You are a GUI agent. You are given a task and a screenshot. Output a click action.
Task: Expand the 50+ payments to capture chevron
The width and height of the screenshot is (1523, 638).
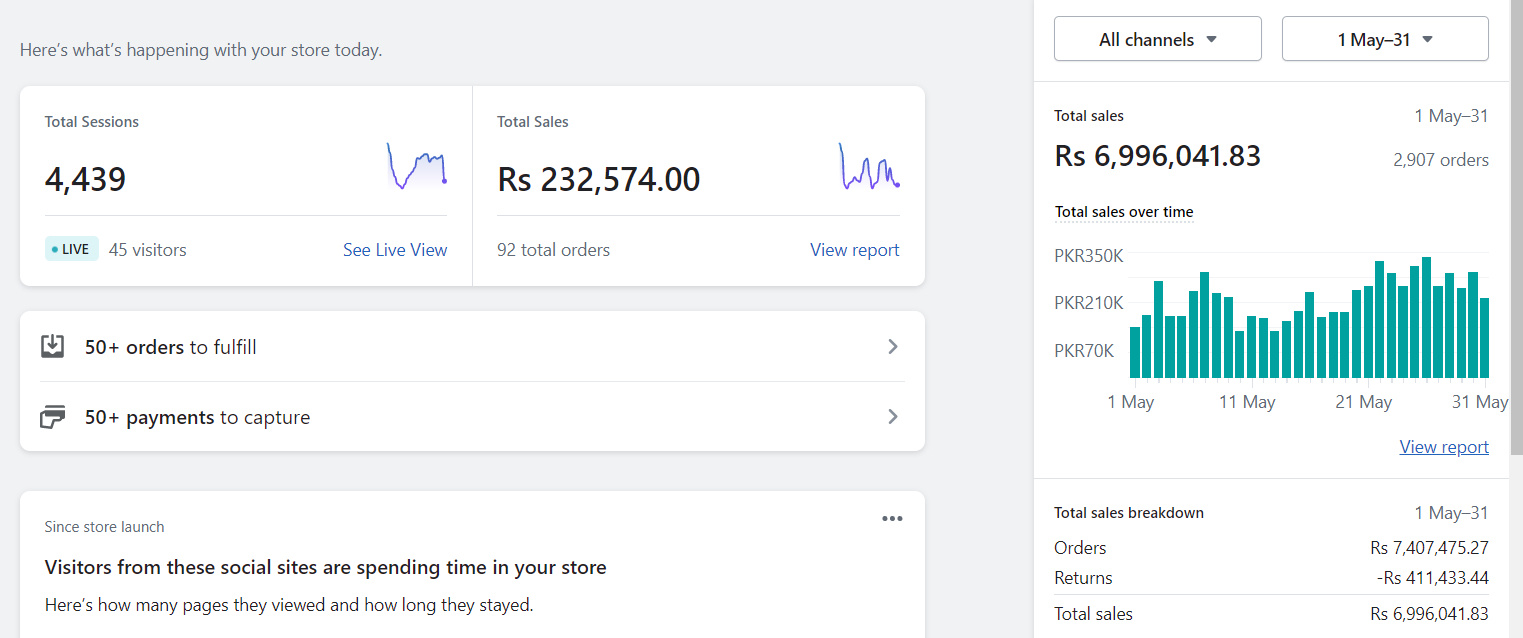click(x=893, y=417)
